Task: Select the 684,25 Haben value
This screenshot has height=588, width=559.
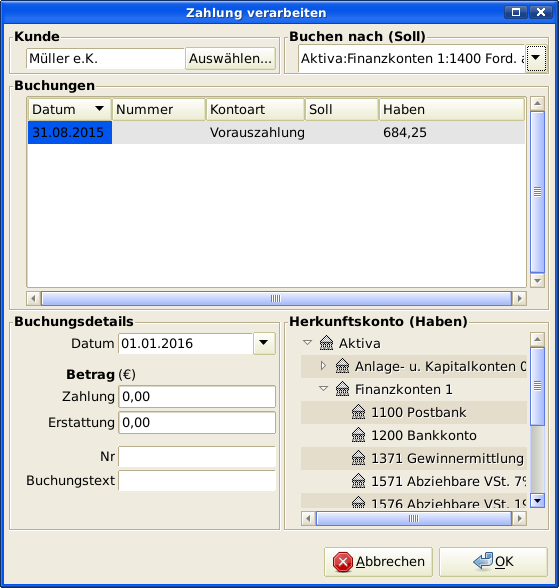Action: (x=405, y=132)
